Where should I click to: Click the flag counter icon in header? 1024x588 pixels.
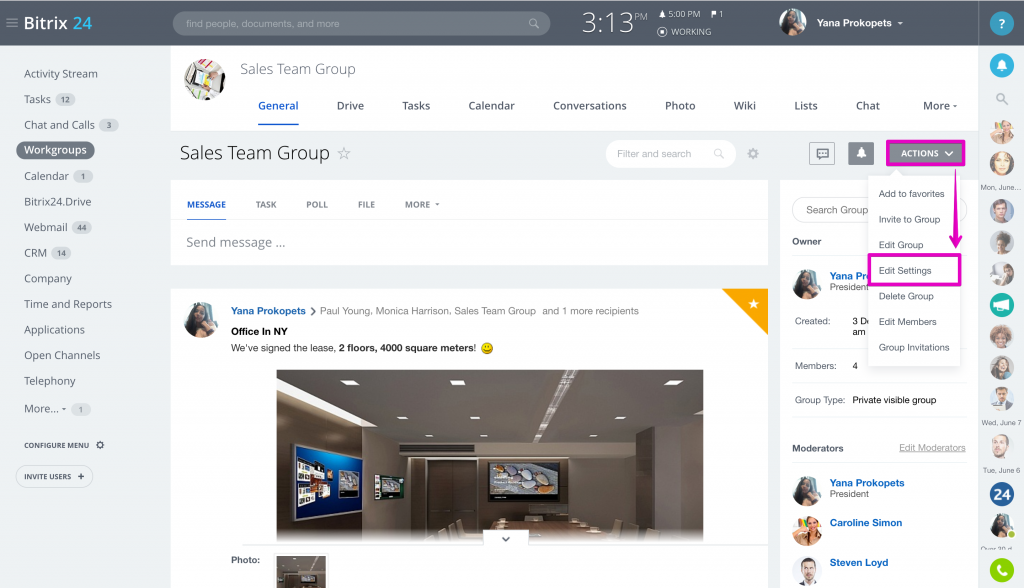(716, 14)
